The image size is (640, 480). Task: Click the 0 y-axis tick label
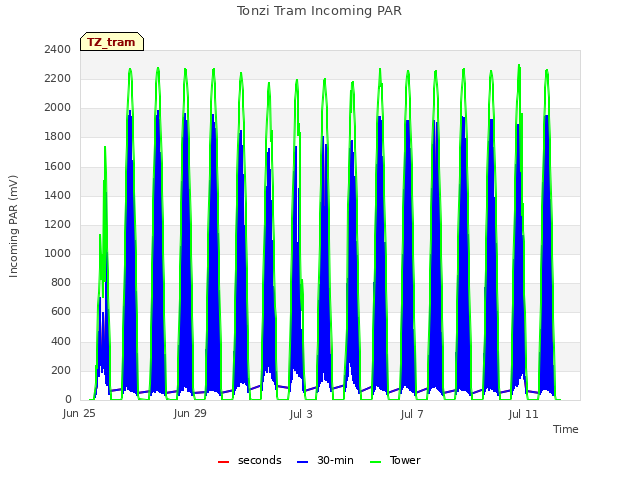68,399
